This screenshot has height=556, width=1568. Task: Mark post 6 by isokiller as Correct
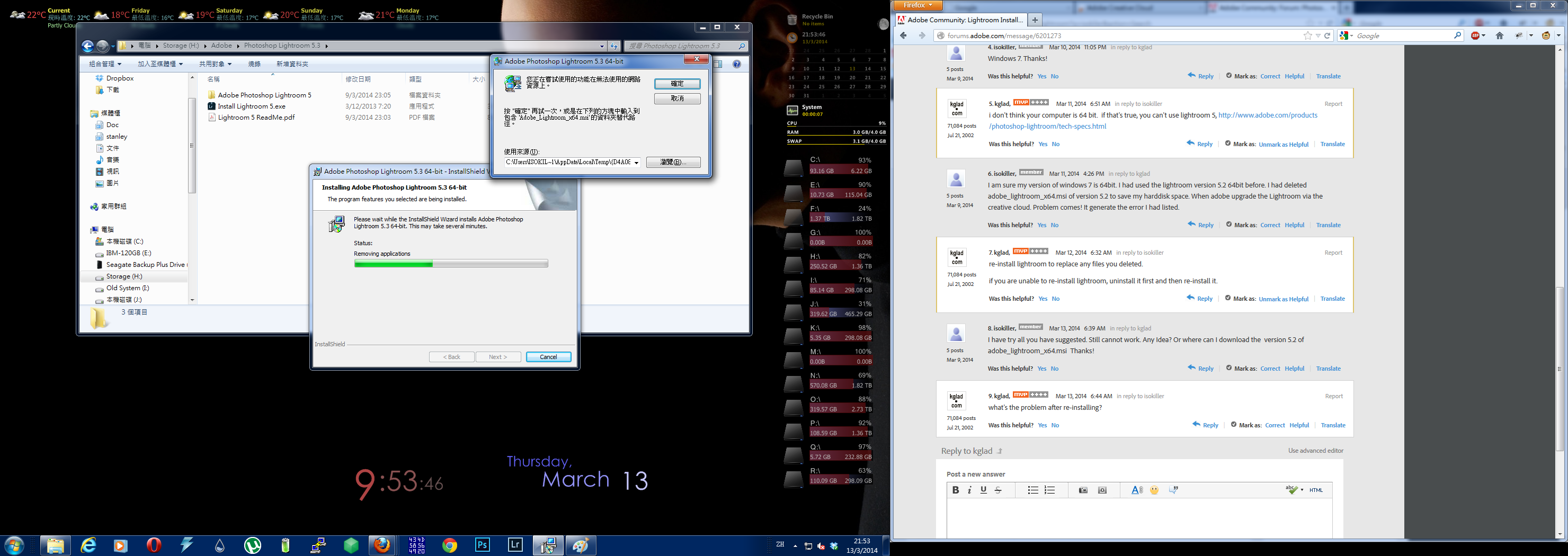pos(1270,225)
